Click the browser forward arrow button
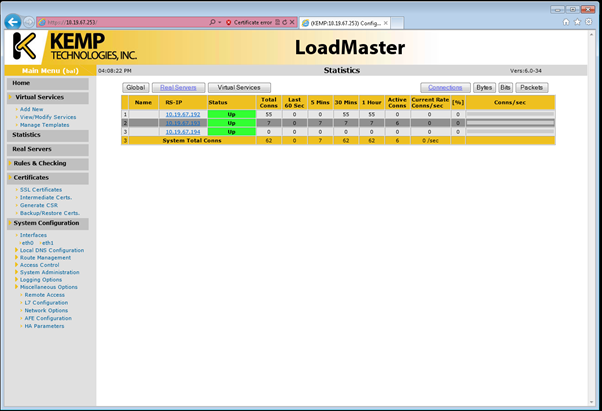 [x=29, y=21]
